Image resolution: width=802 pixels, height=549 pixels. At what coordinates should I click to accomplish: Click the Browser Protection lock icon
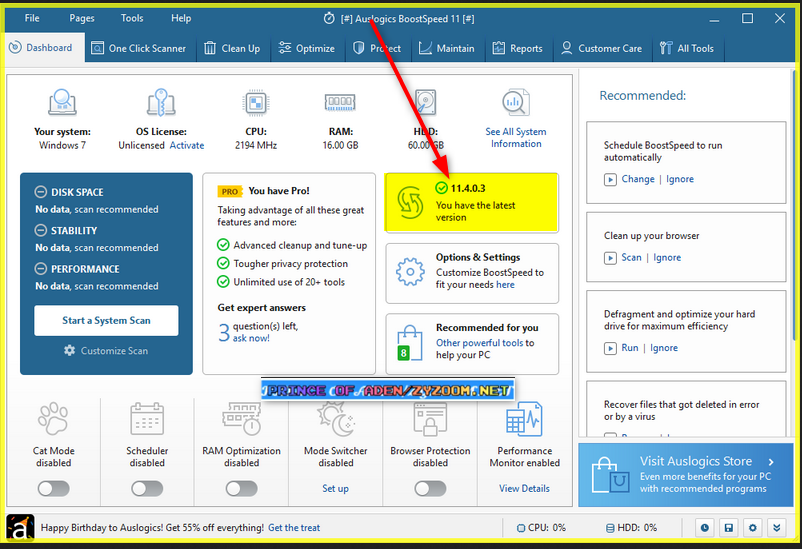tap(430, 419)
